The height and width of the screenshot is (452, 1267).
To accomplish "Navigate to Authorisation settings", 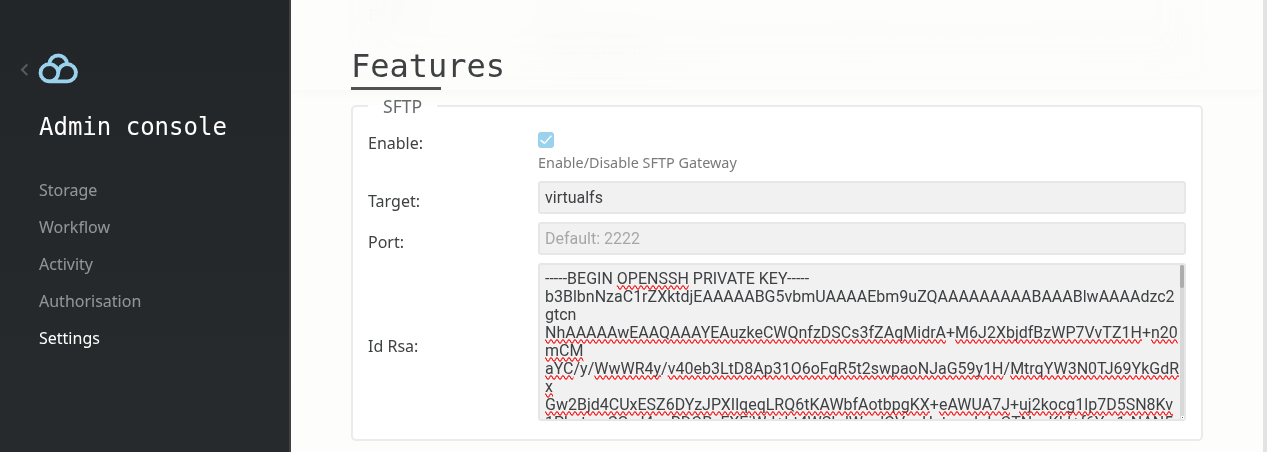I will tap(90, 301).
